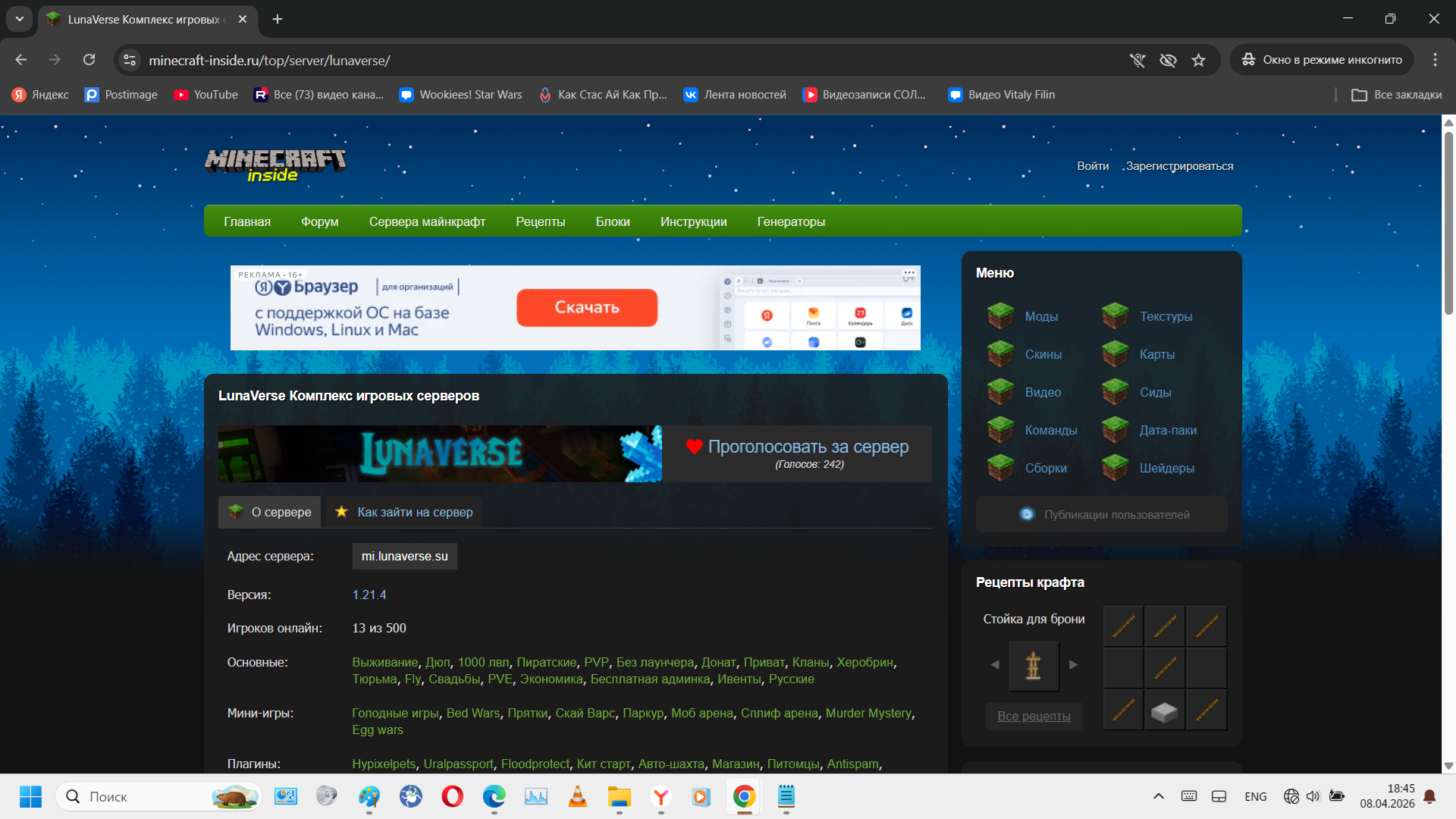Screen dimensions: 1456x819
Task: Show previous crafting recipe with left arrow
Action: point(995,665)
